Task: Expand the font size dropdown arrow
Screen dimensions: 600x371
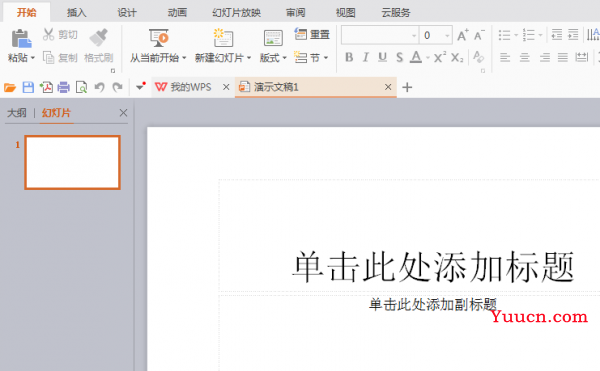Action: click(x=447, y=36)
